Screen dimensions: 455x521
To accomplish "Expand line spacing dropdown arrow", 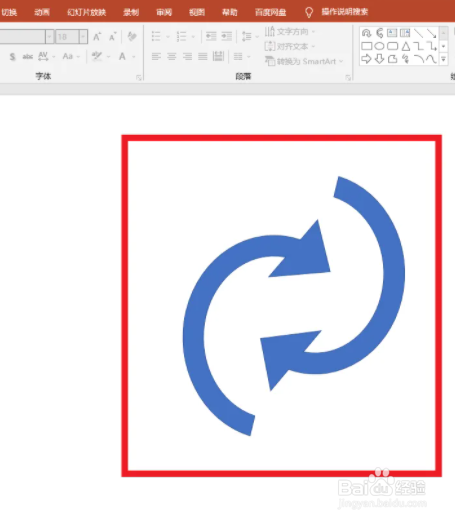I will [257, 36].
